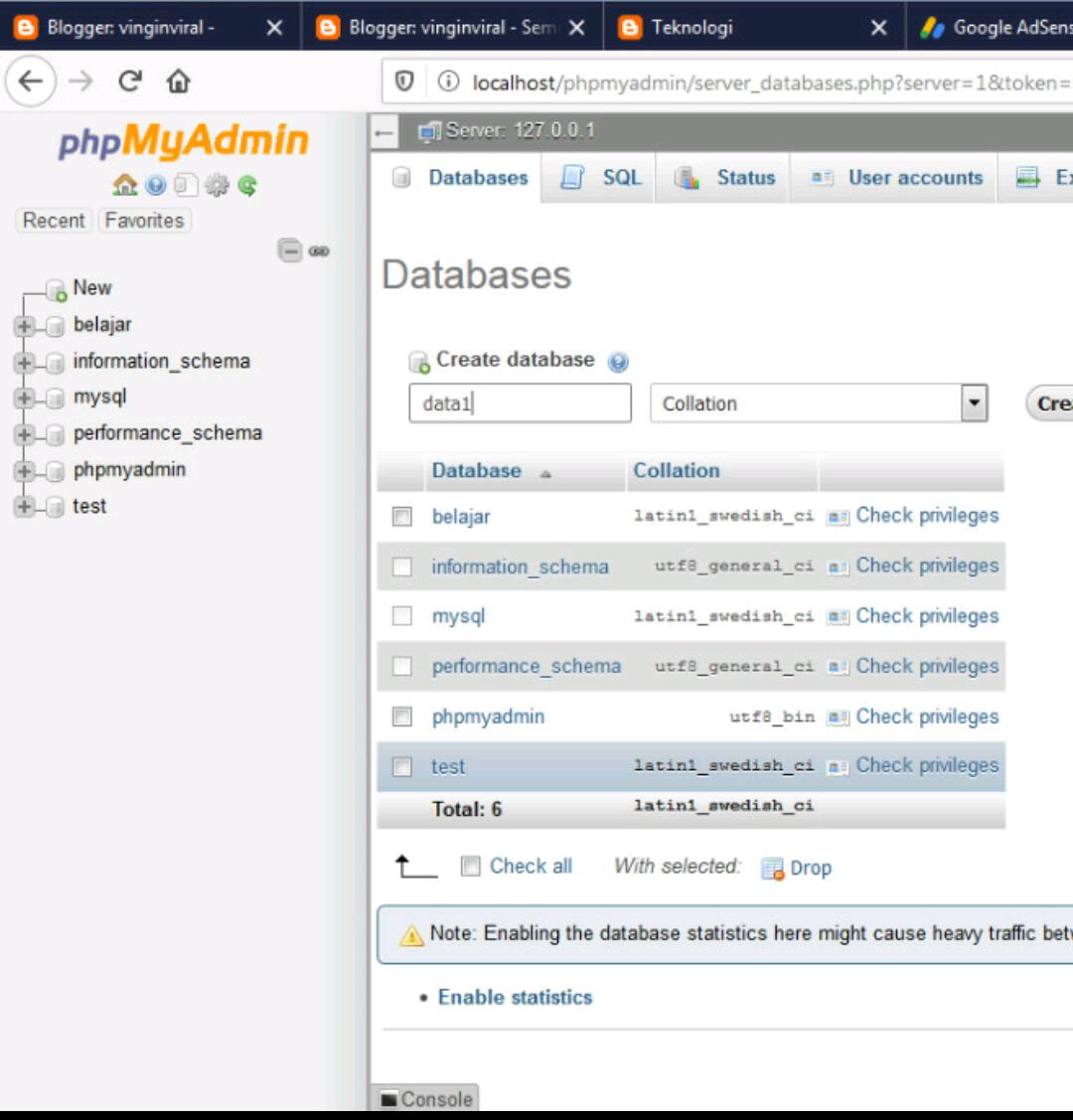Screen dimensions: 1073x1120
Task: Click the browser forward arrow
Action: pos(81,80)
